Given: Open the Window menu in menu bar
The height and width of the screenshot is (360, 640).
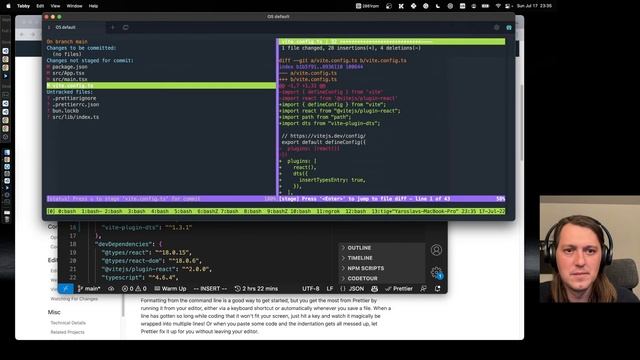Looking at the screenshot, I should pyautogui.click(x=74, y=6).
